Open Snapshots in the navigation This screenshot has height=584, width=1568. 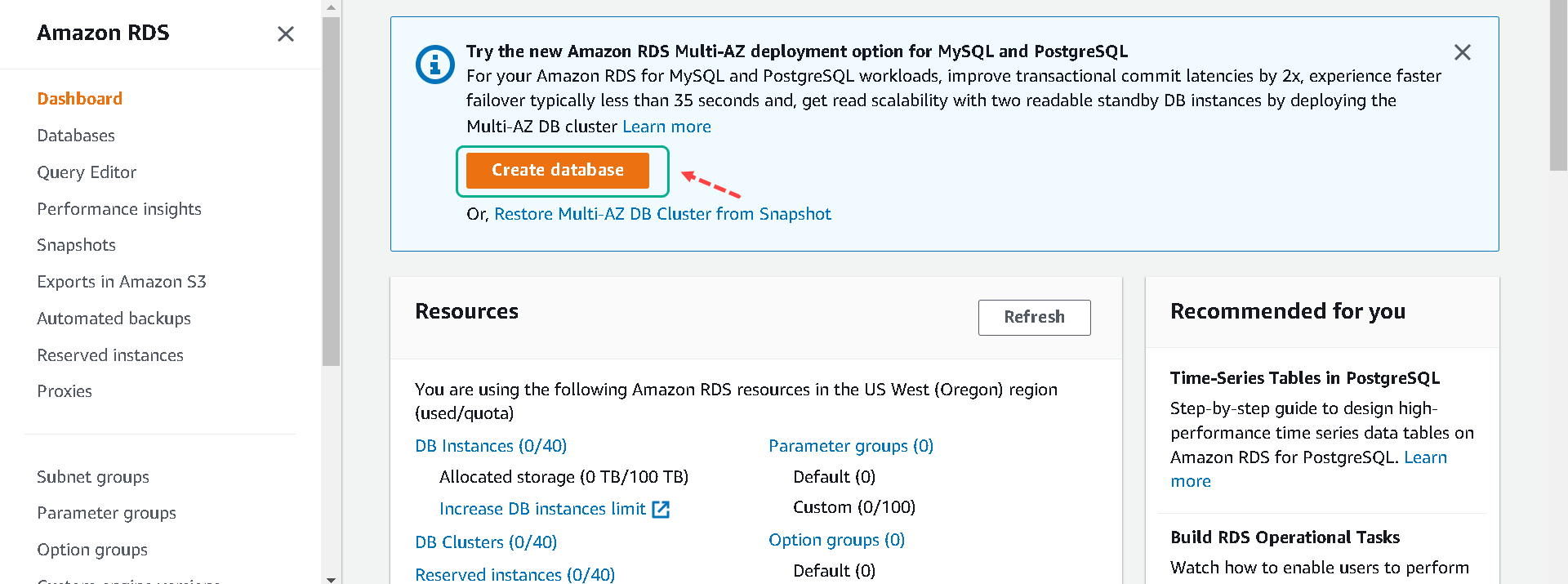pos(76,245)
